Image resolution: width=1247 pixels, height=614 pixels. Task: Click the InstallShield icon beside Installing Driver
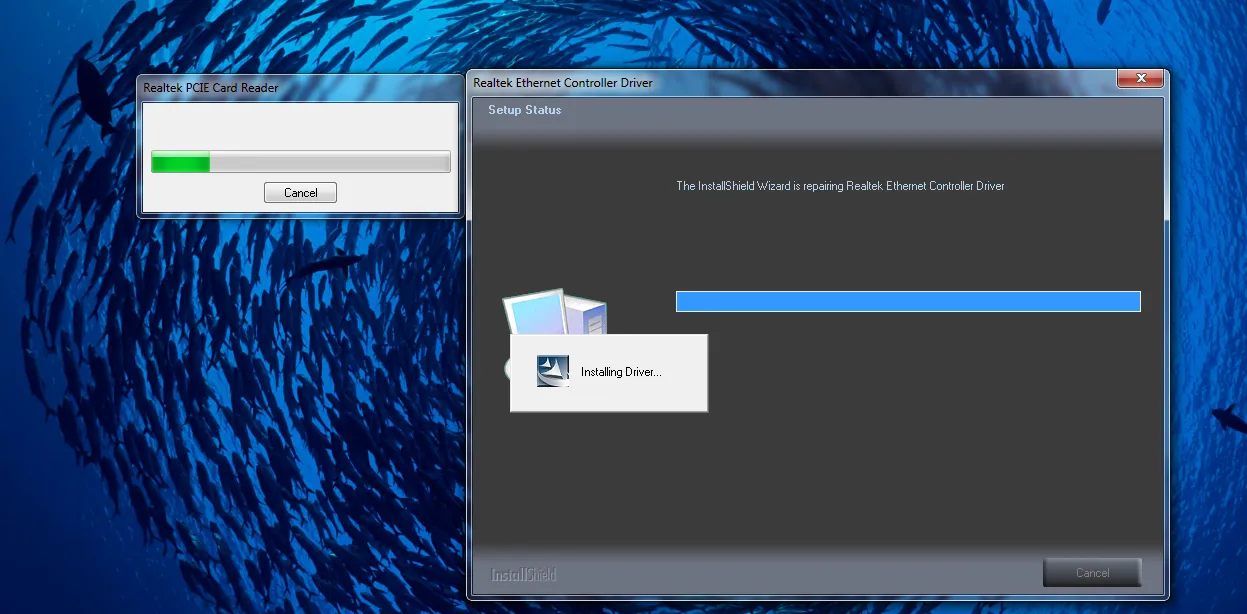553,371
